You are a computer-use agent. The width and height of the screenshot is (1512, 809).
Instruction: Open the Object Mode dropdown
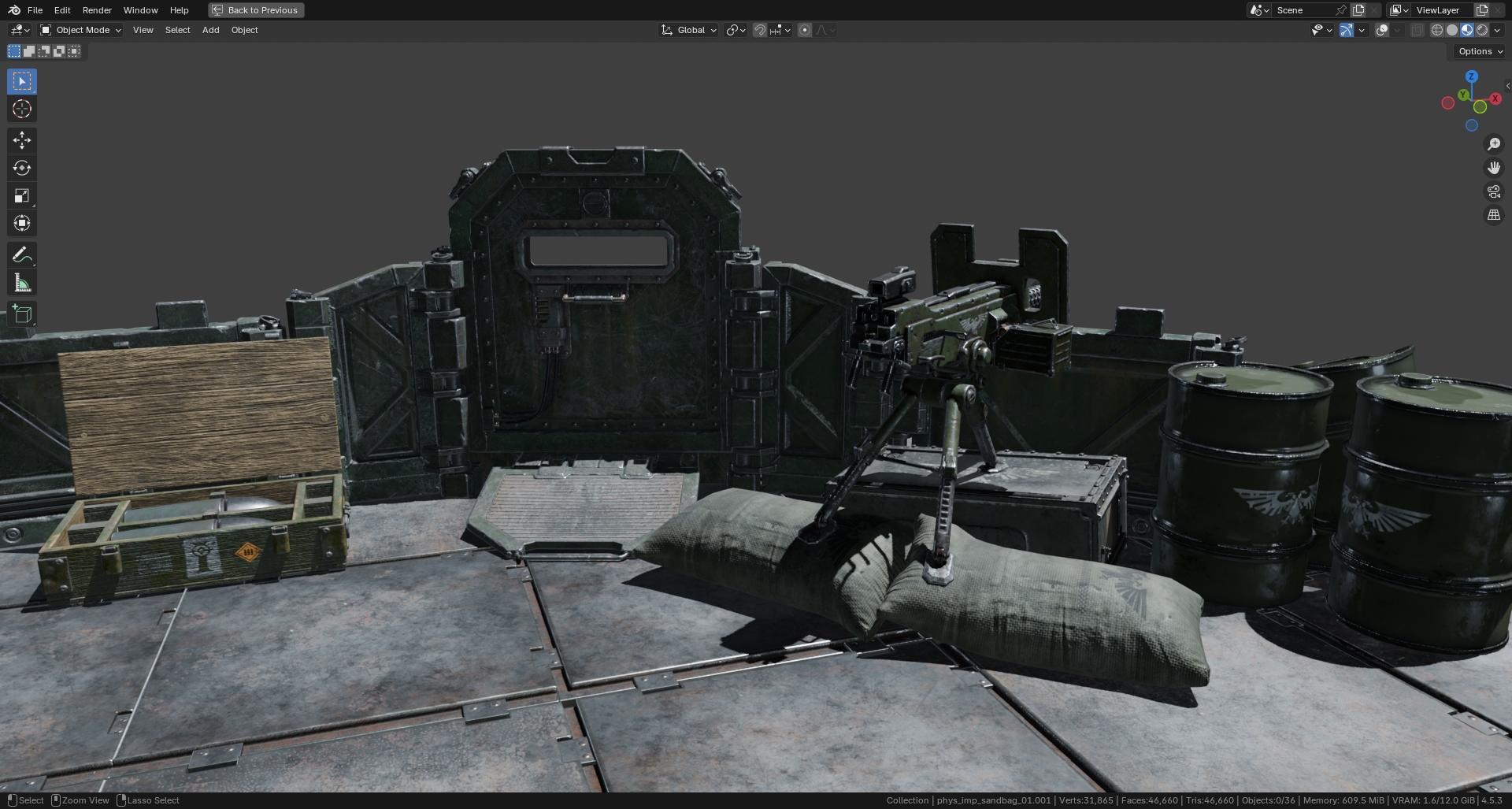(81, 30)
